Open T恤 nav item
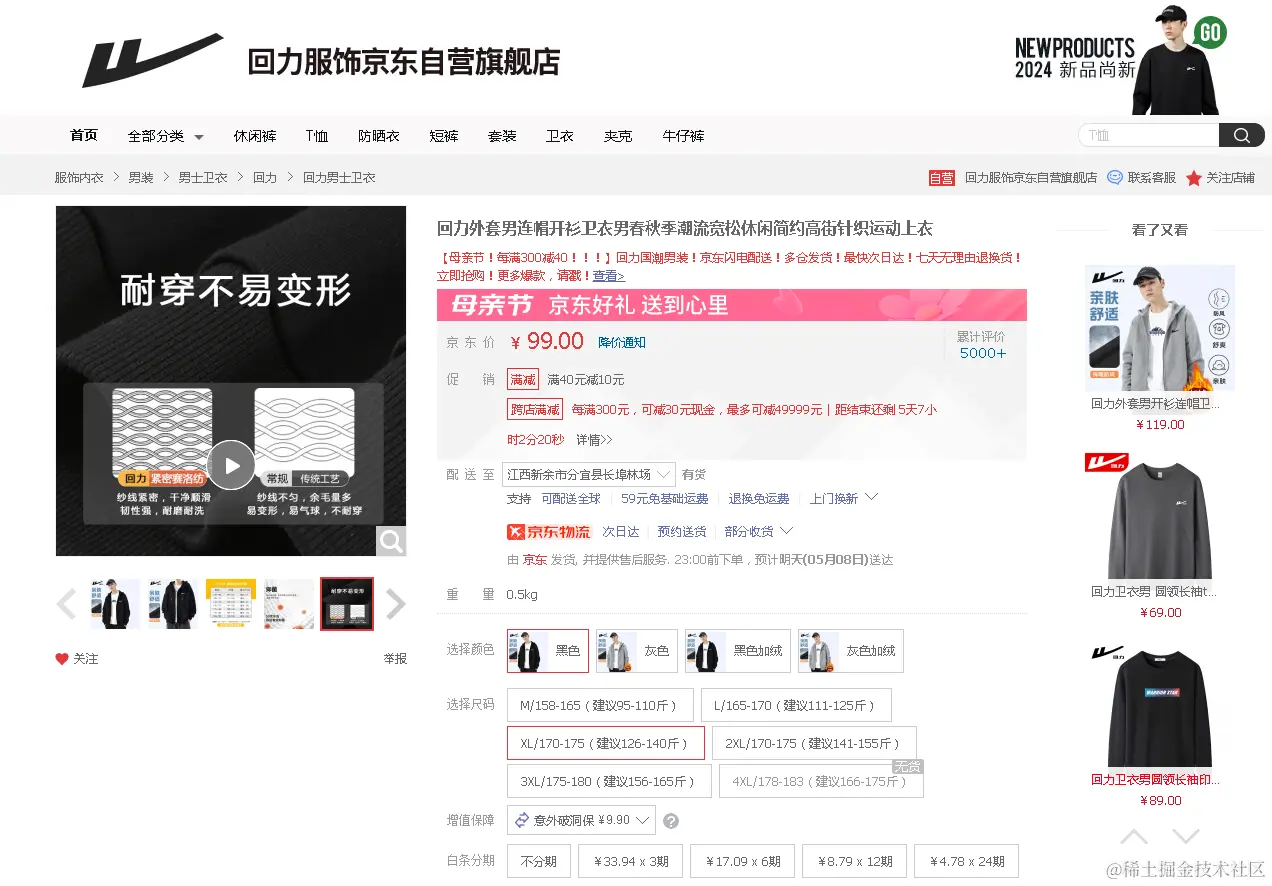 (317, 136)
